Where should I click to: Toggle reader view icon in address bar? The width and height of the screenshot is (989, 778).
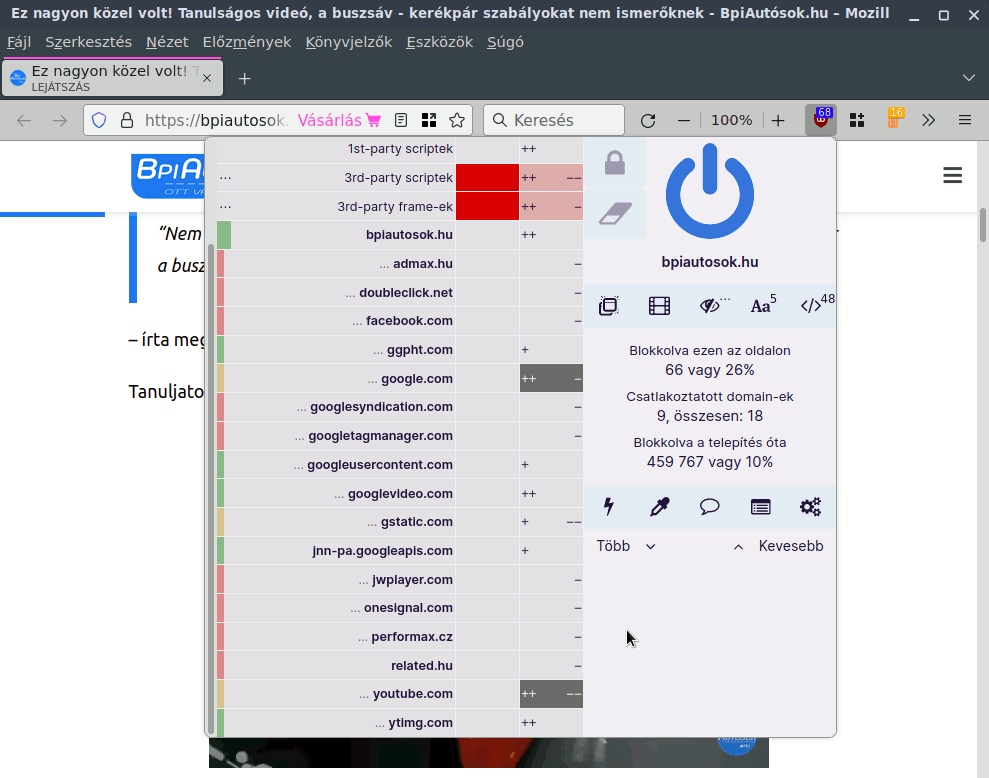401,120
